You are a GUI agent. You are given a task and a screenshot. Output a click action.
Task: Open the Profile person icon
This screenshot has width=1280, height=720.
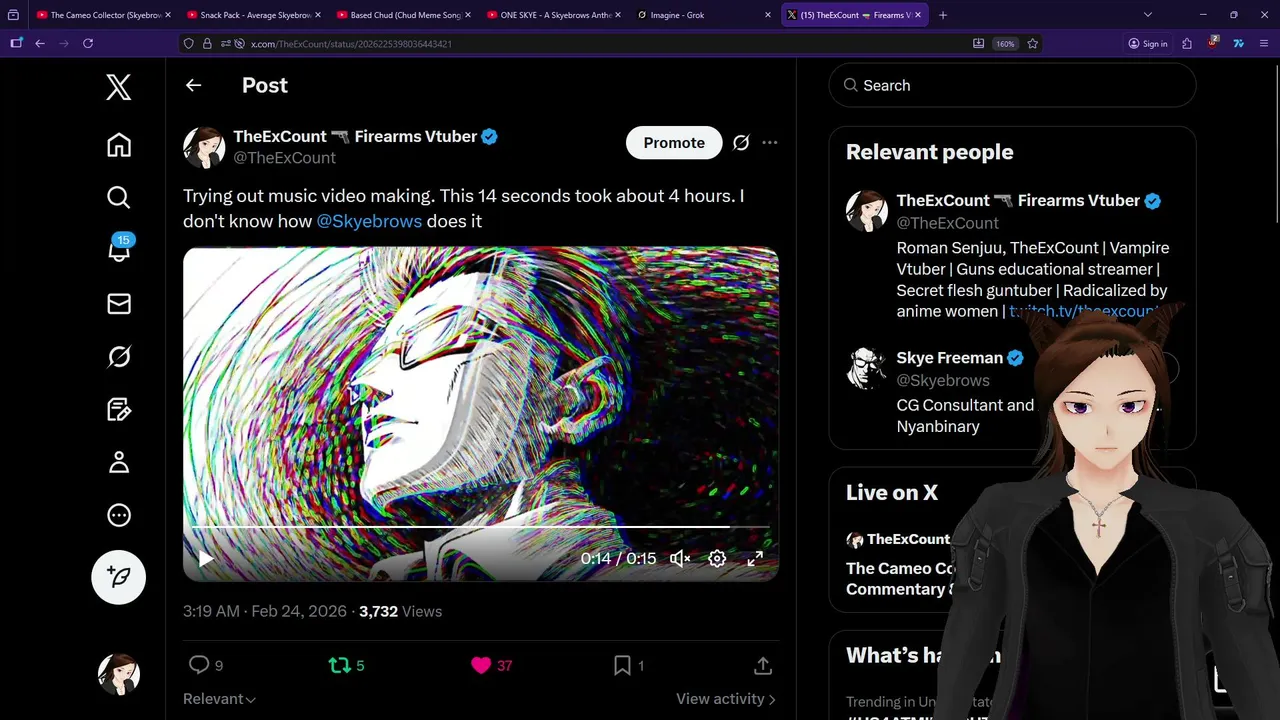click(119, 462)
